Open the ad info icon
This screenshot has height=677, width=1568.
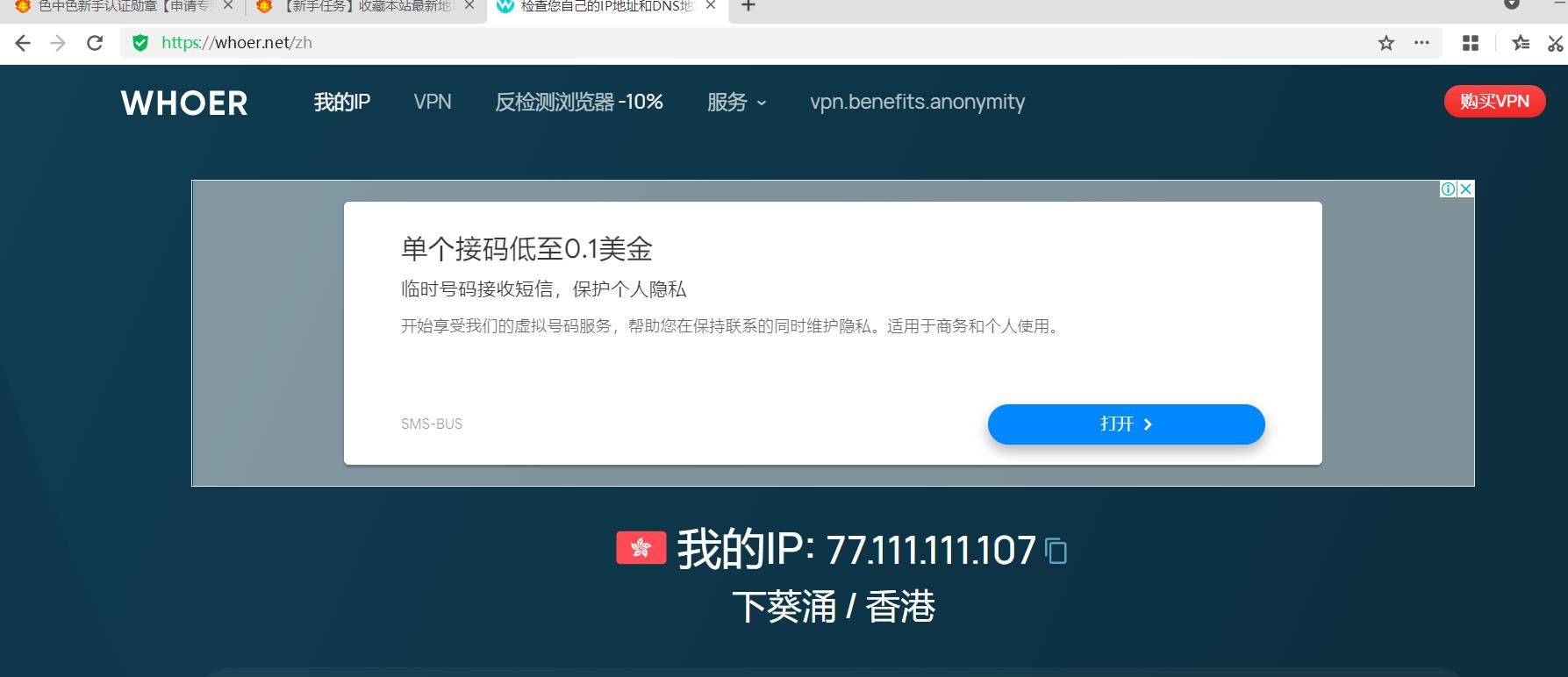coord(1449,189)
